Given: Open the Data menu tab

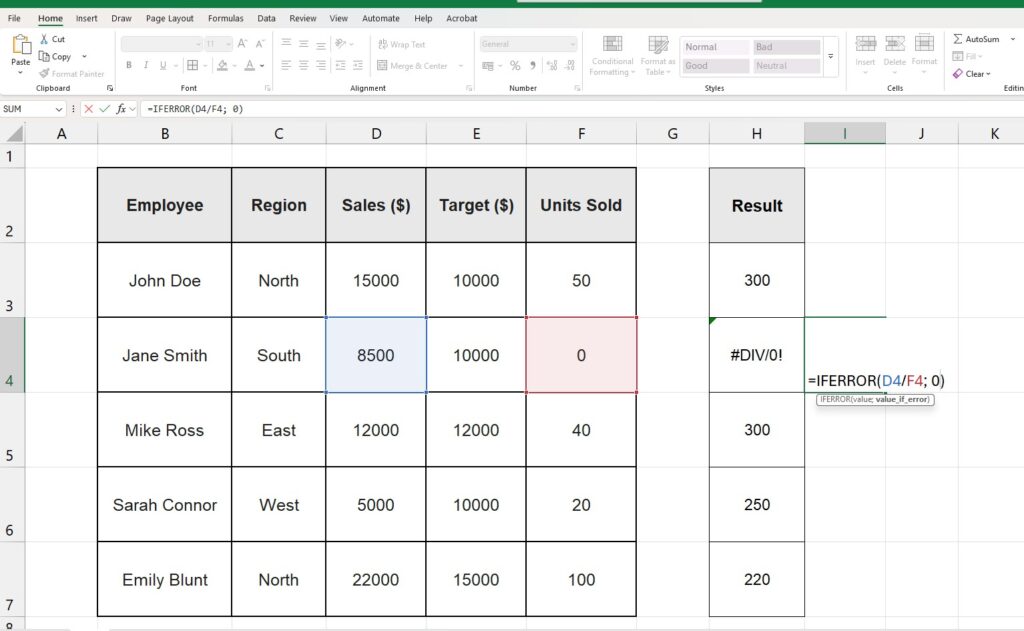Looking at the screenshot, I should (266, 17).
